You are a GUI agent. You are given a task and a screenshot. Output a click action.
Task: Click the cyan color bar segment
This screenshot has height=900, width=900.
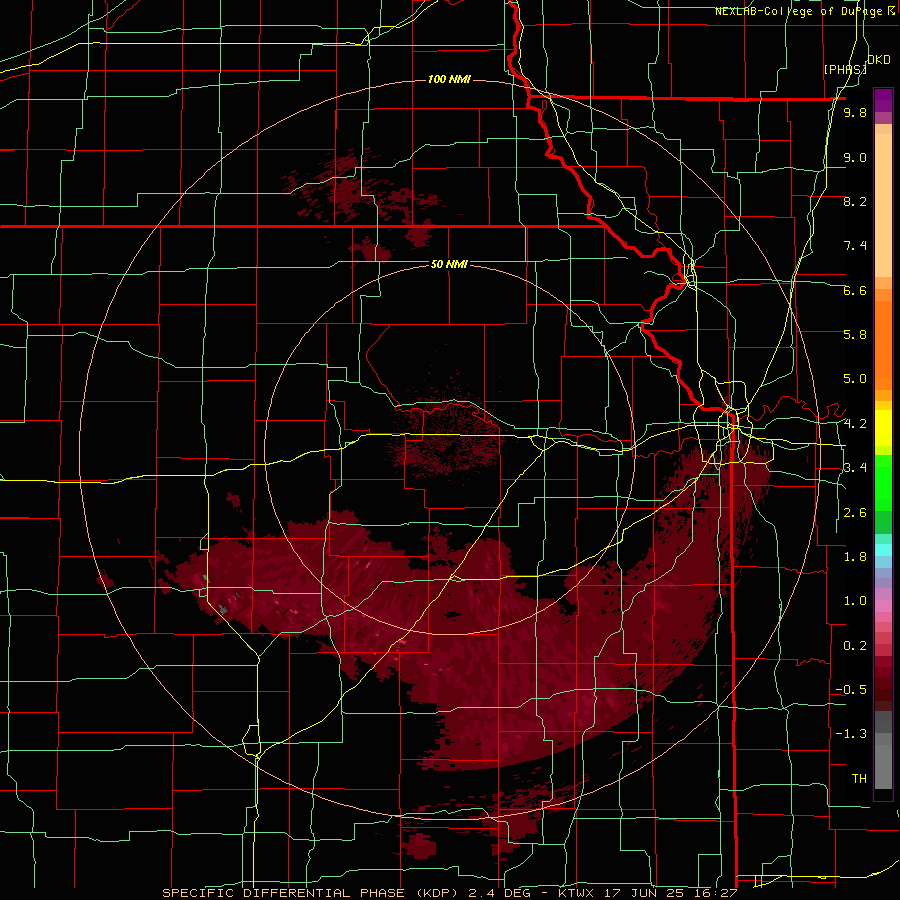883,550
